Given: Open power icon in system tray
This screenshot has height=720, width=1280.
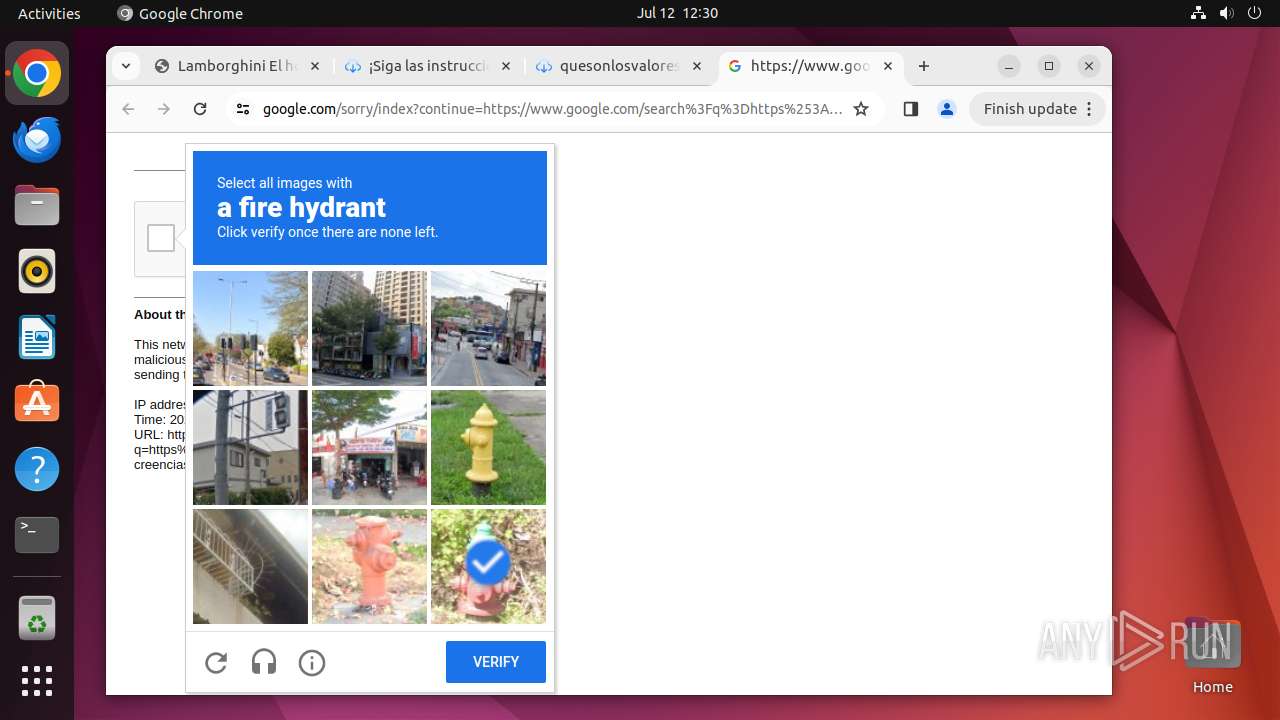Looking at the screenshot, I should tap(1255, 13).
